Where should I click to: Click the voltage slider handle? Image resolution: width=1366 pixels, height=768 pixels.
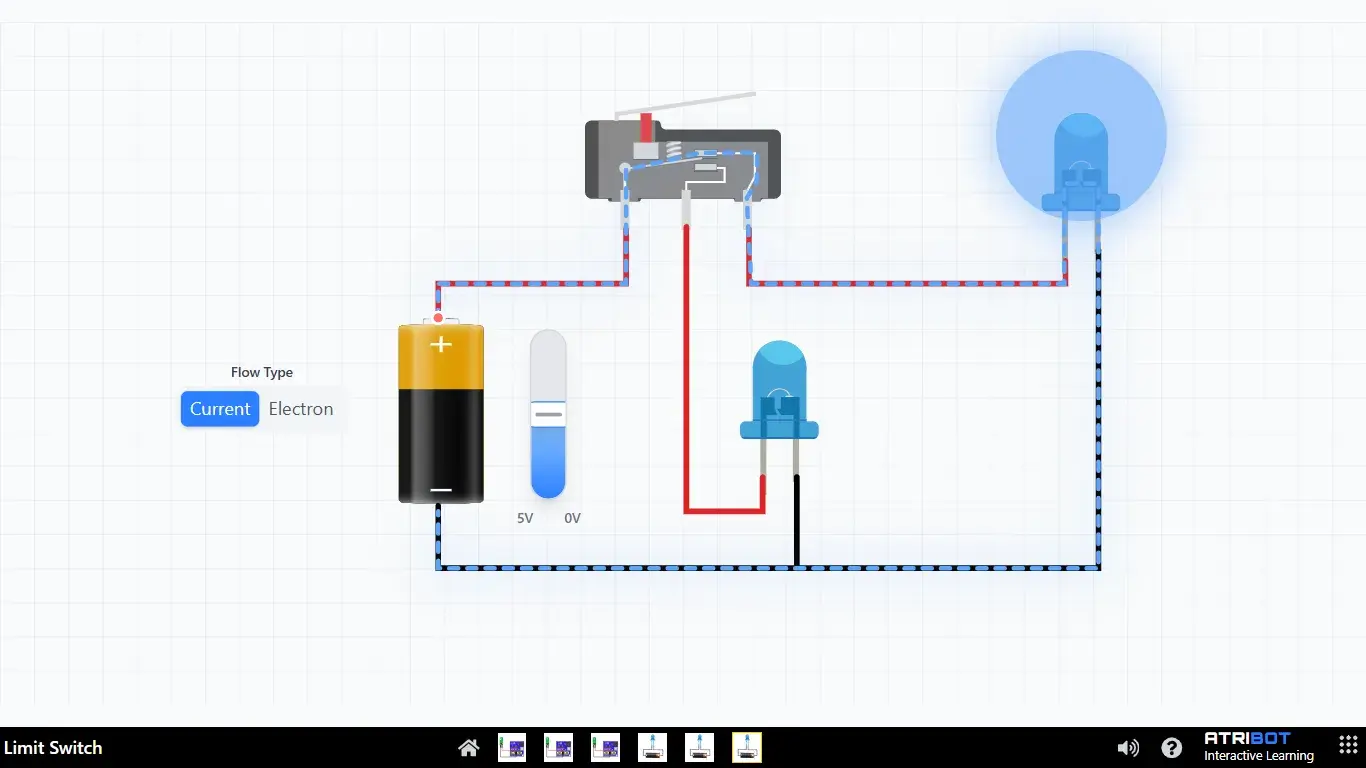point(548,413)
